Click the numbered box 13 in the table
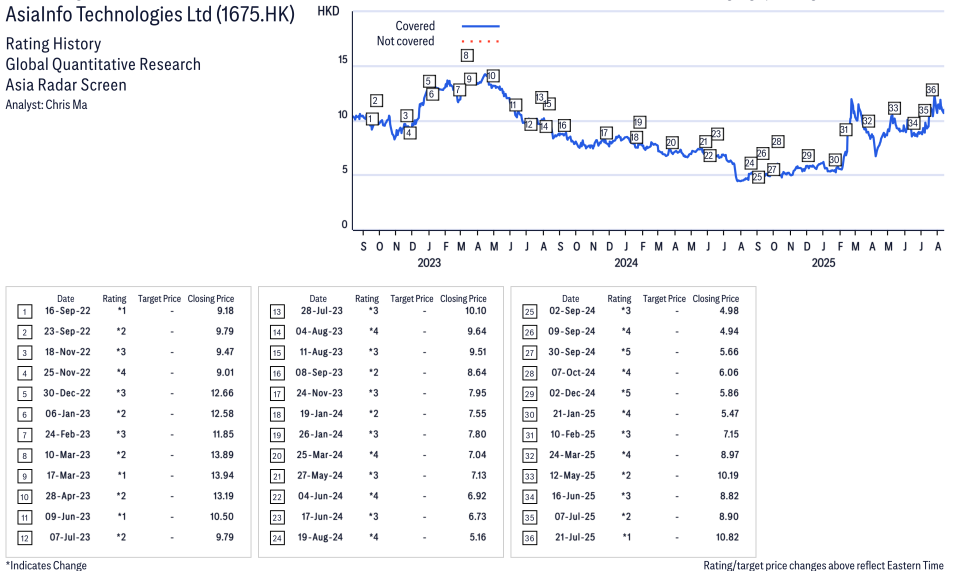This screenshot has width=955, height=571. point(277,312)
